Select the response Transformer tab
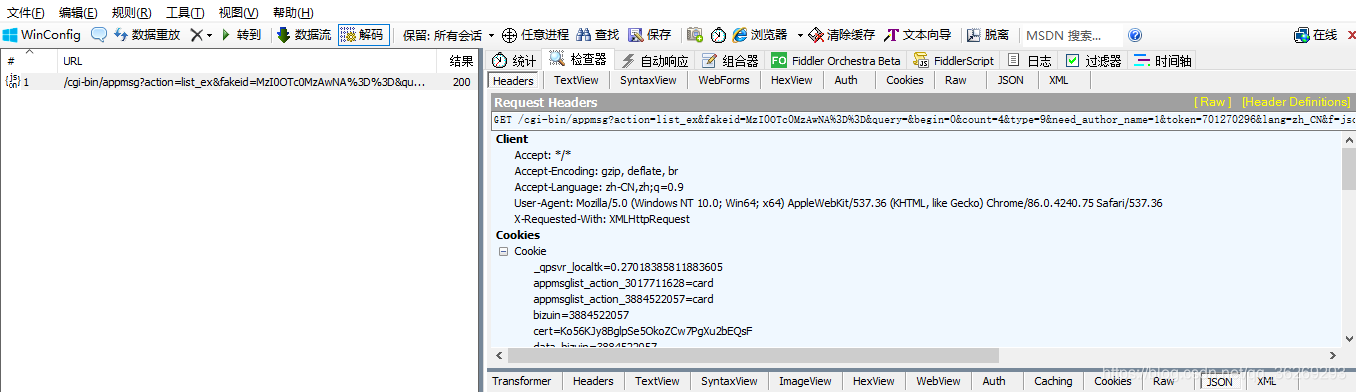This screenshot has width=1356, height=392. 521,381
